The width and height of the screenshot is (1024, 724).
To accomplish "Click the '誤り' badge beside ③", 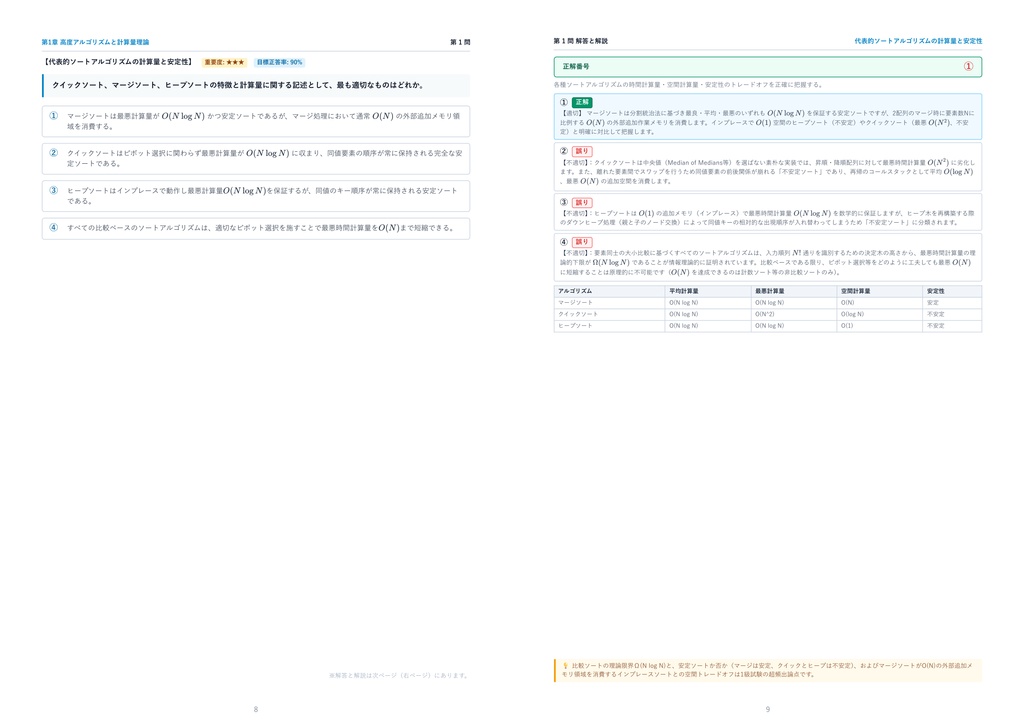I will (582, 203).
